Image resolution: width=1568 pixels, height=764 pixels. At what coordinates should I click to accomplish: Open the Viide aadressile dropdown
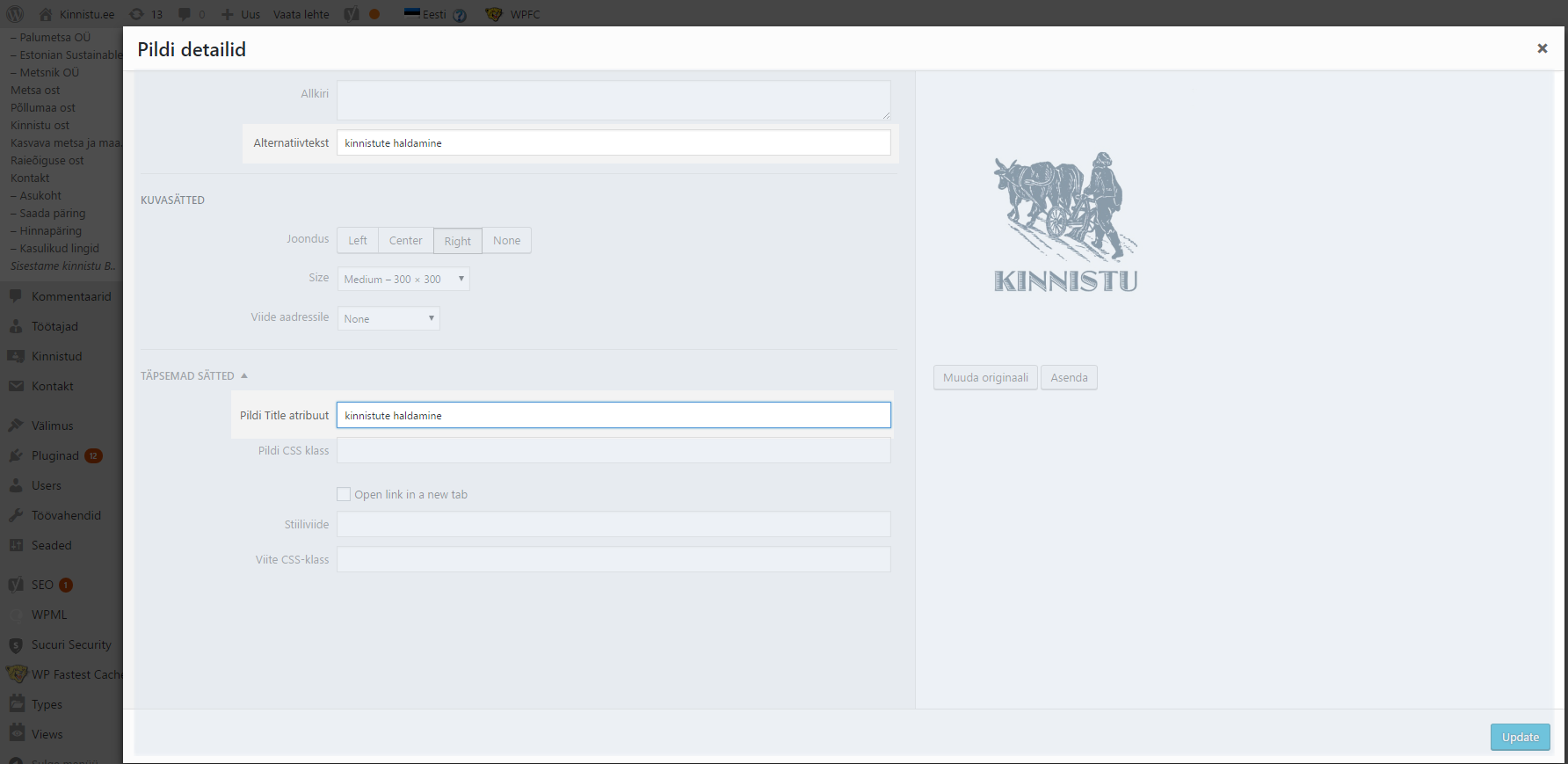[388, 318]
